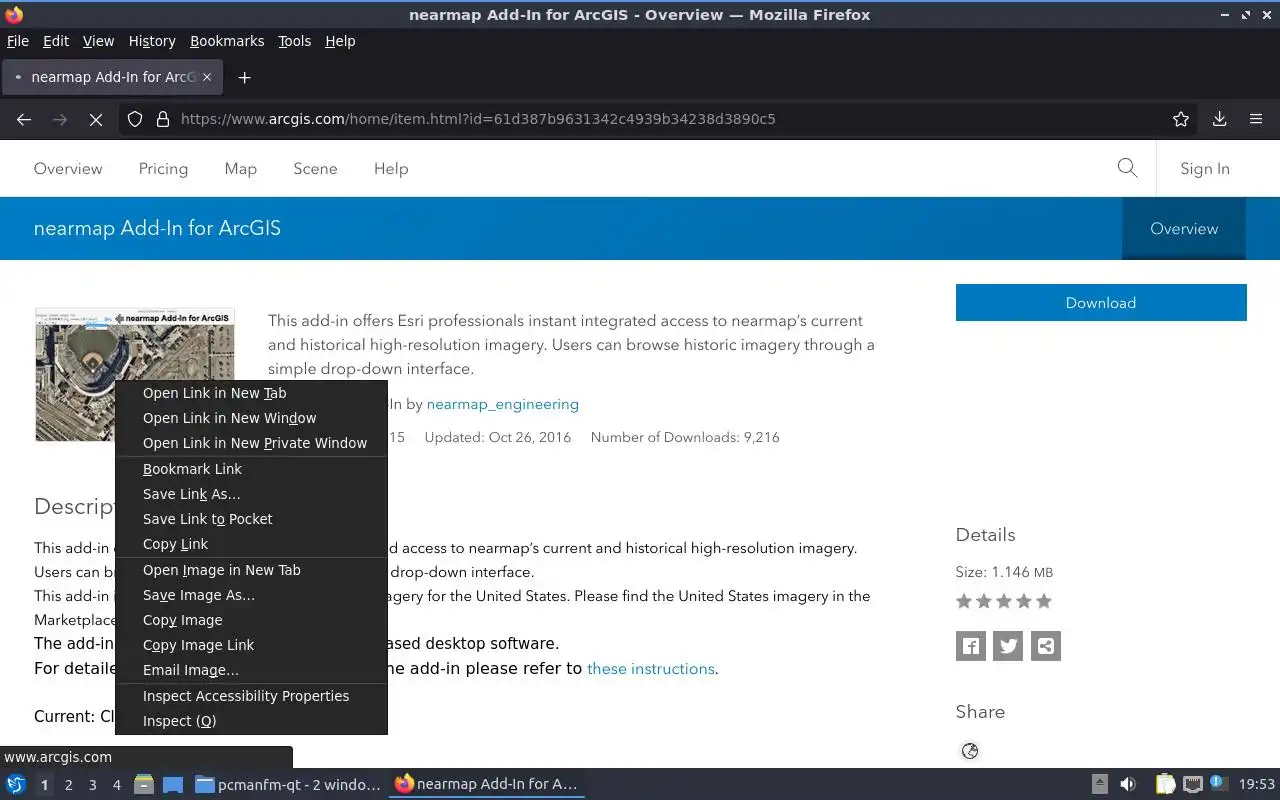1280x800 pixels.
Task: Select Copy Link
Action: click(251, 544)
